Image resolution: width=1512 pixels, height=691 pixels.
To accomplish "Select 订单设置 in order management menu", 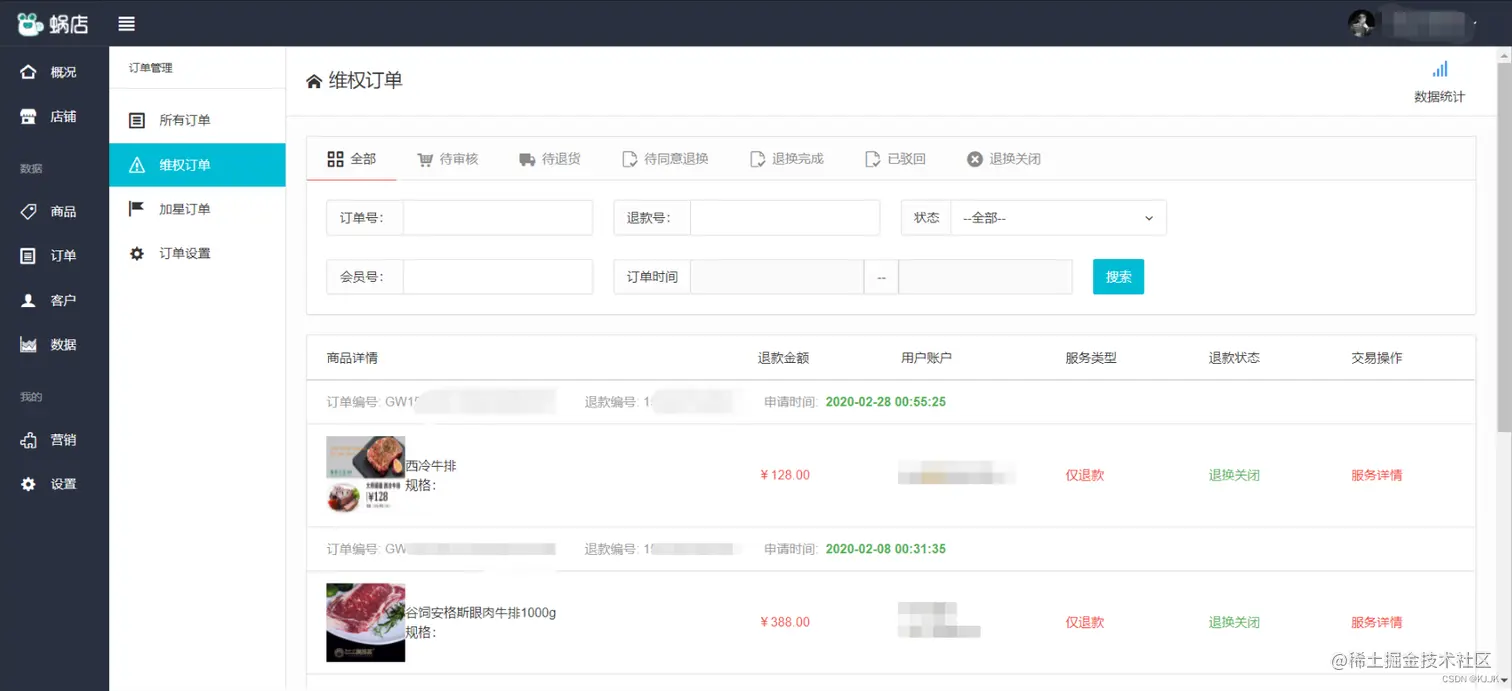I will click(197, 254).
